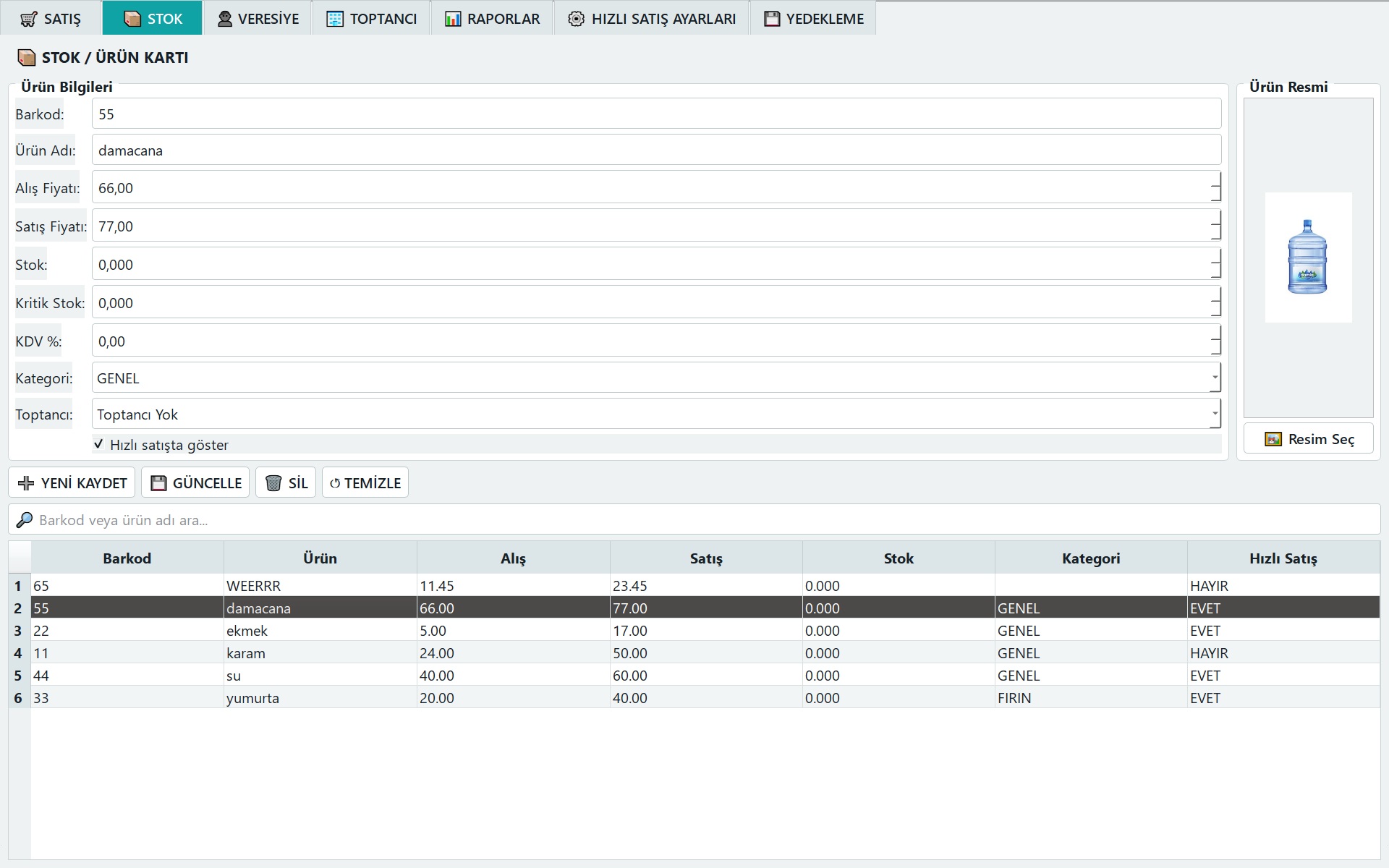Click the Kritik Stok spinner arrows
The image size is (1389, 868).
(x=1216, y=302)
